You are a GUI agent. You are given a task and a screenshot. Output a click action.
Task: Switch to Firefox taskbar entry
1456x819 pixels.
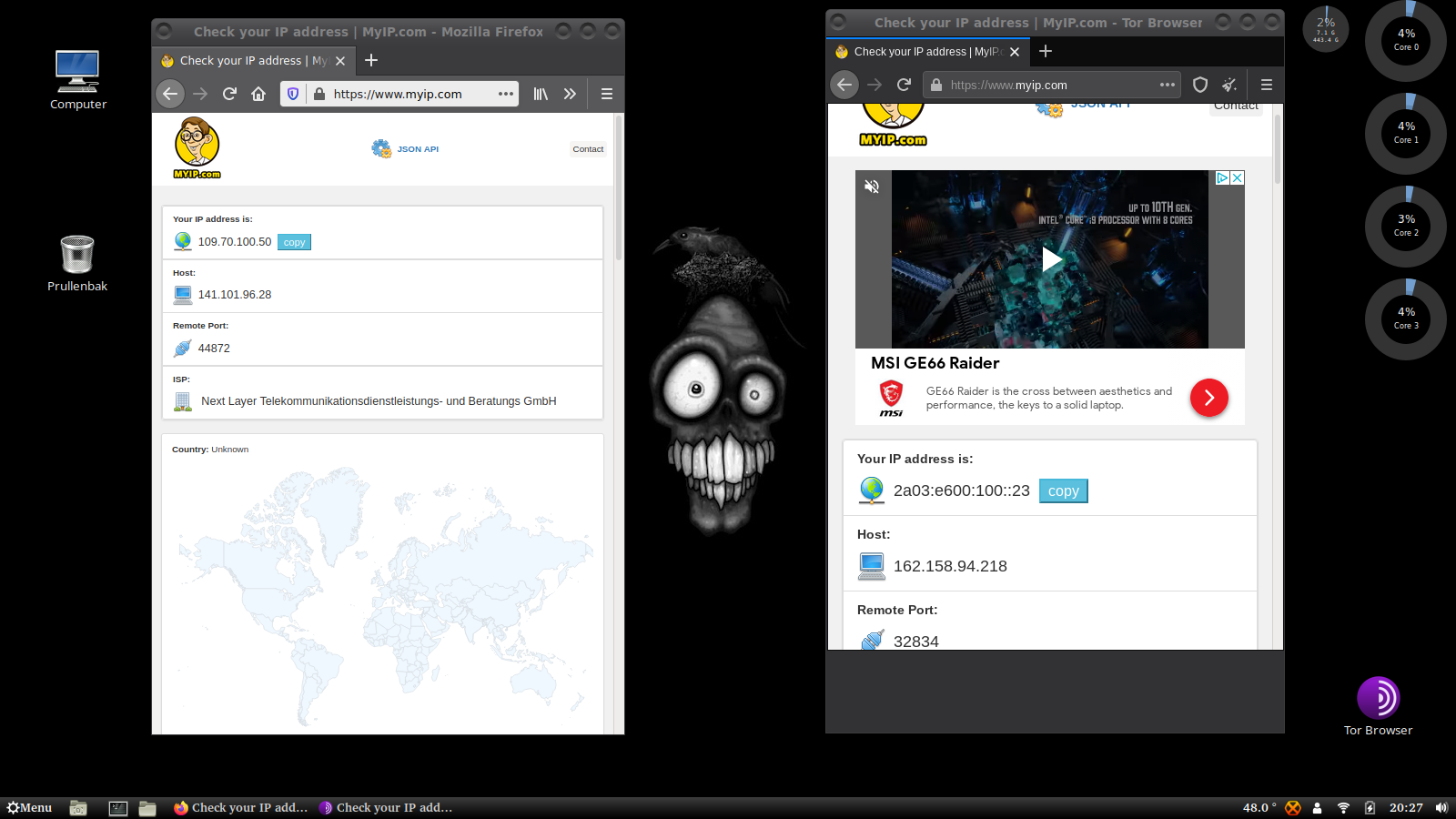click(241, 807)
